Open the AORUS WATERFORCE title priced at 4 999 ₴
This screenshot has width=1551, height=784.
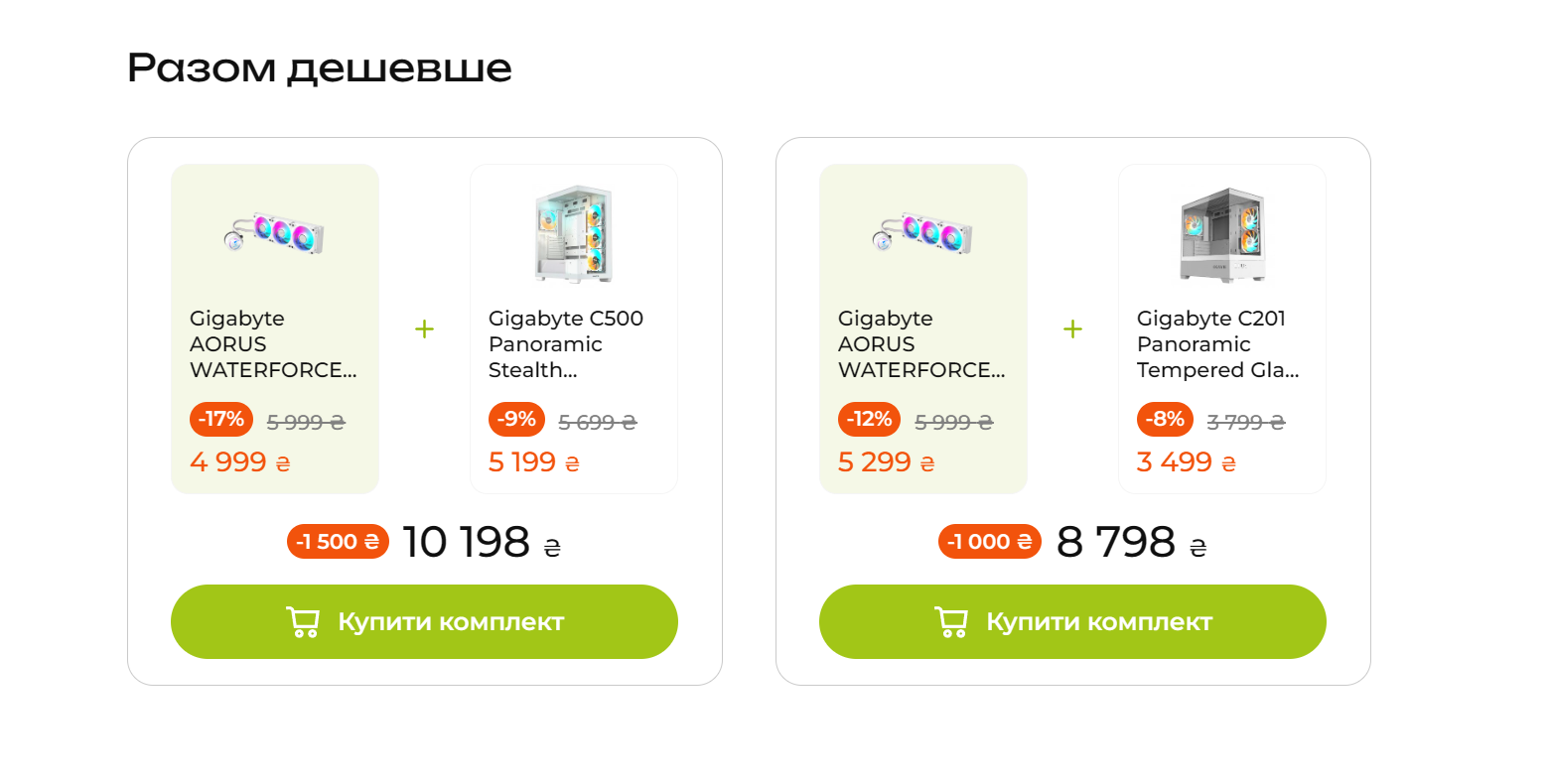272,344
